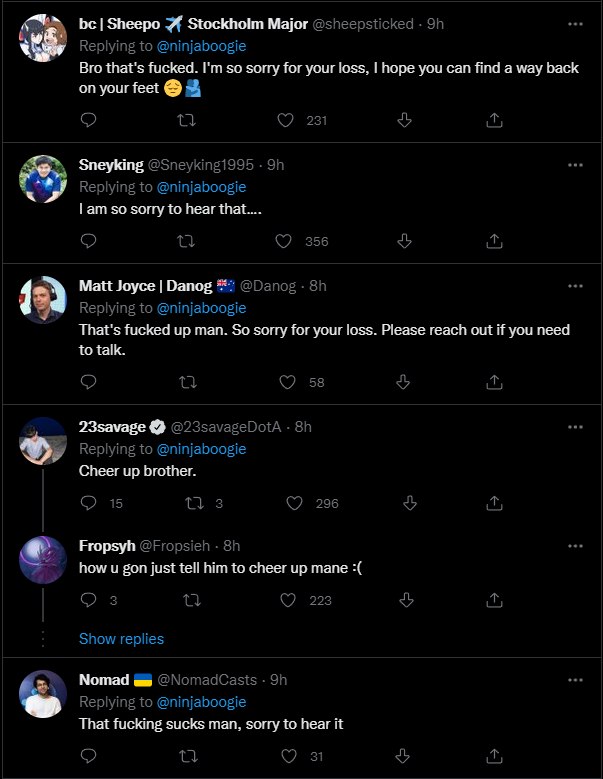Open more menu on Nomad's tweet
603x779 pixels.
pyautogui.click(x=575, y=679)
